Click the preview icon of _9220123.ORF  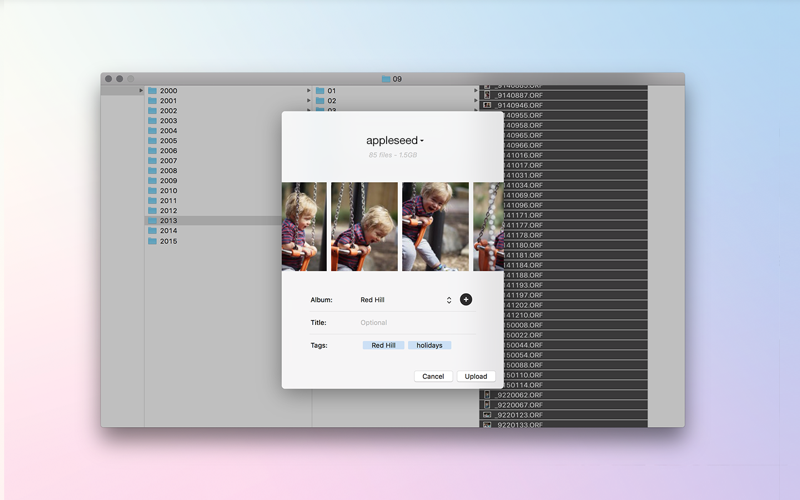click(487, 415)
